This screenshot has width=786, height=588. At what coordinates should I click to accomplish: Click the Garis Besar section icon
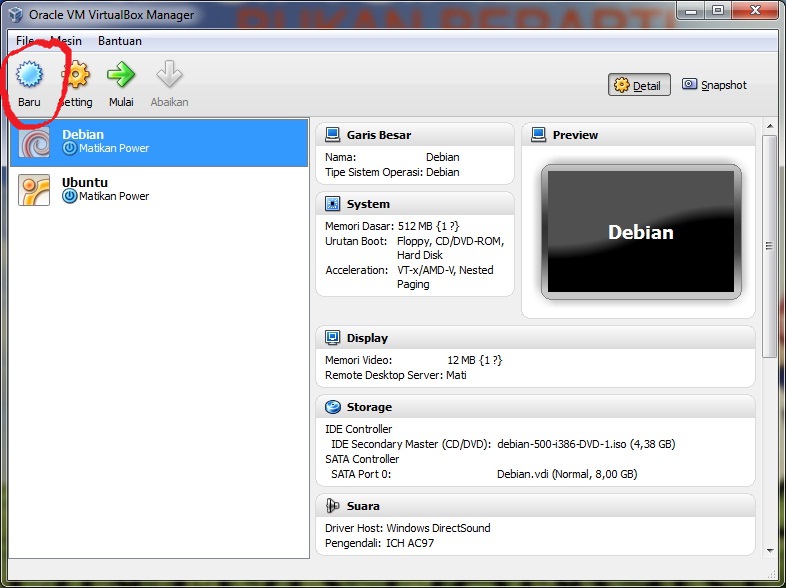332,135
